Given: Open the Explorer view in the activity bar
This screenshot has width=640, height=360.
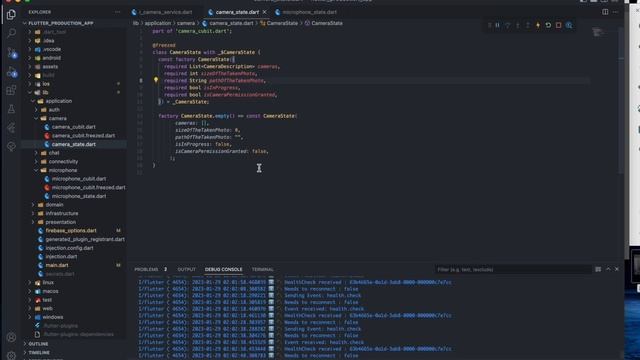Looking at the screenshot, I should pyautogui.click(x=11, y=15).
